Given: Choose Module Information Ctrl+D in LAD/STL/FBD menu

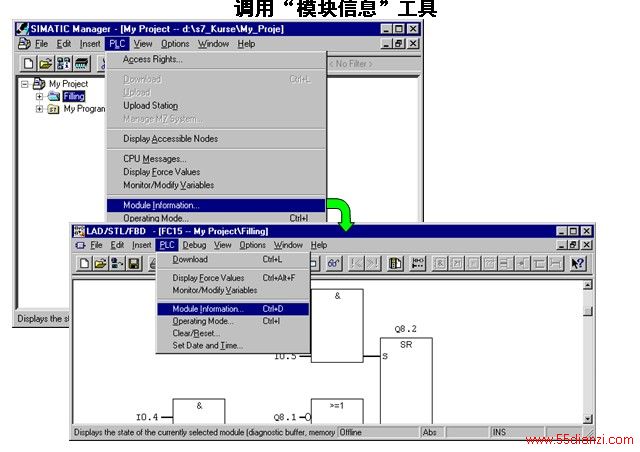Looking at the screenshot, I should click(233, 309).
